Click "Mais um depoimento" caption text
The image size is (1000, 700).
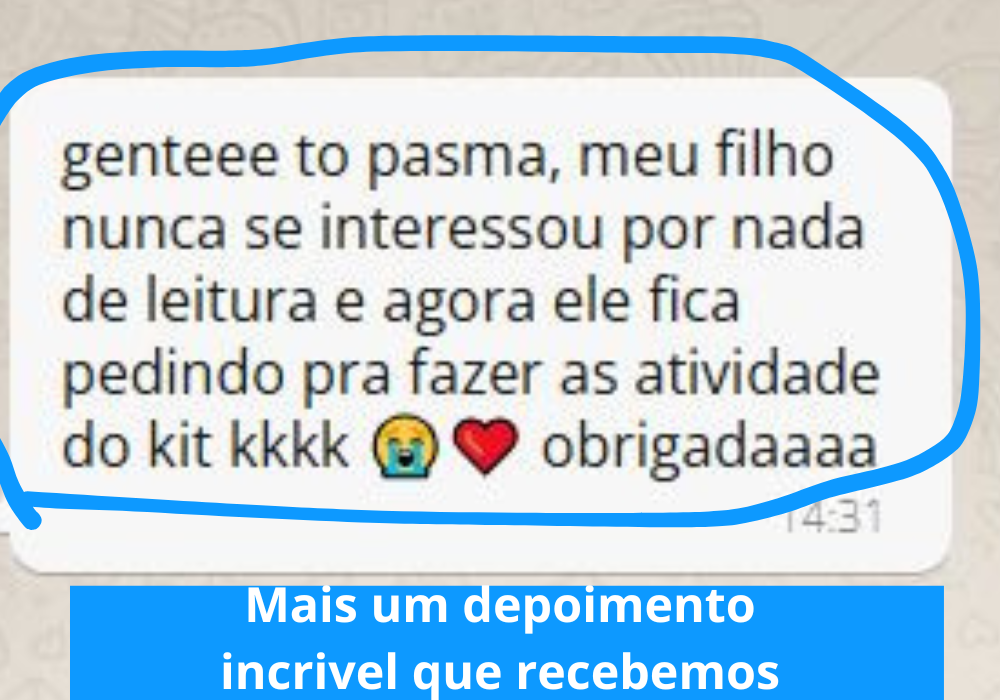tap(501, 606)
